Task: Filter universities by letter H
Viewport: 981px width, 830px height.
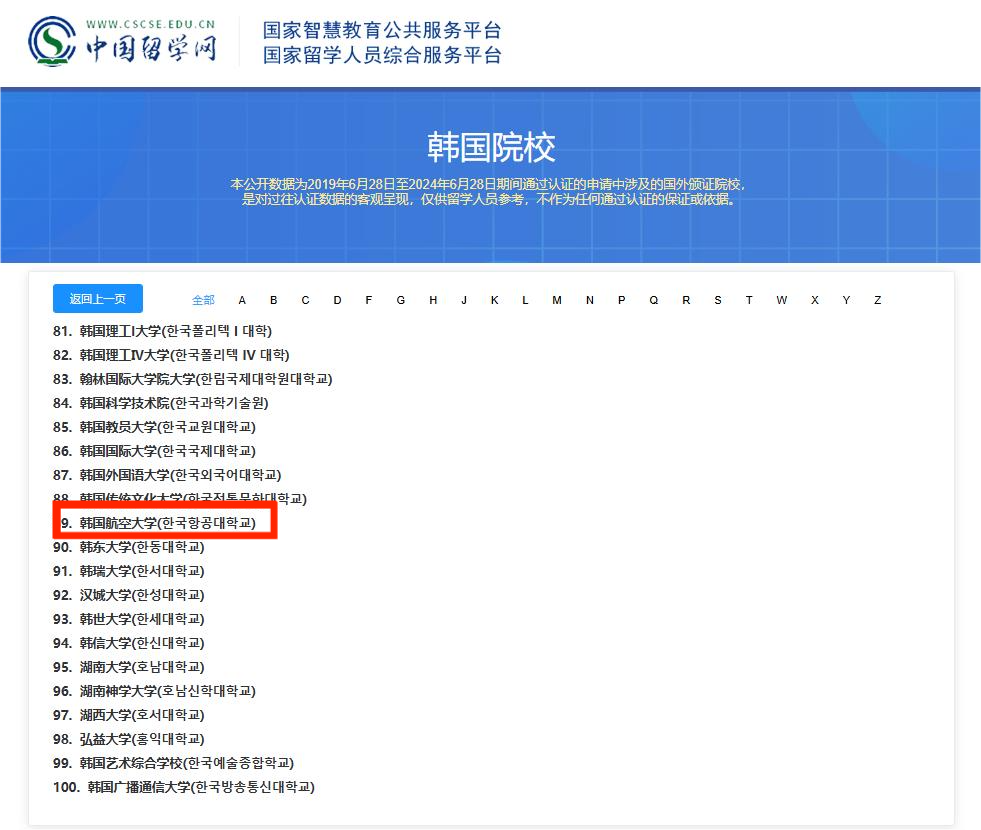Action: 433,300
